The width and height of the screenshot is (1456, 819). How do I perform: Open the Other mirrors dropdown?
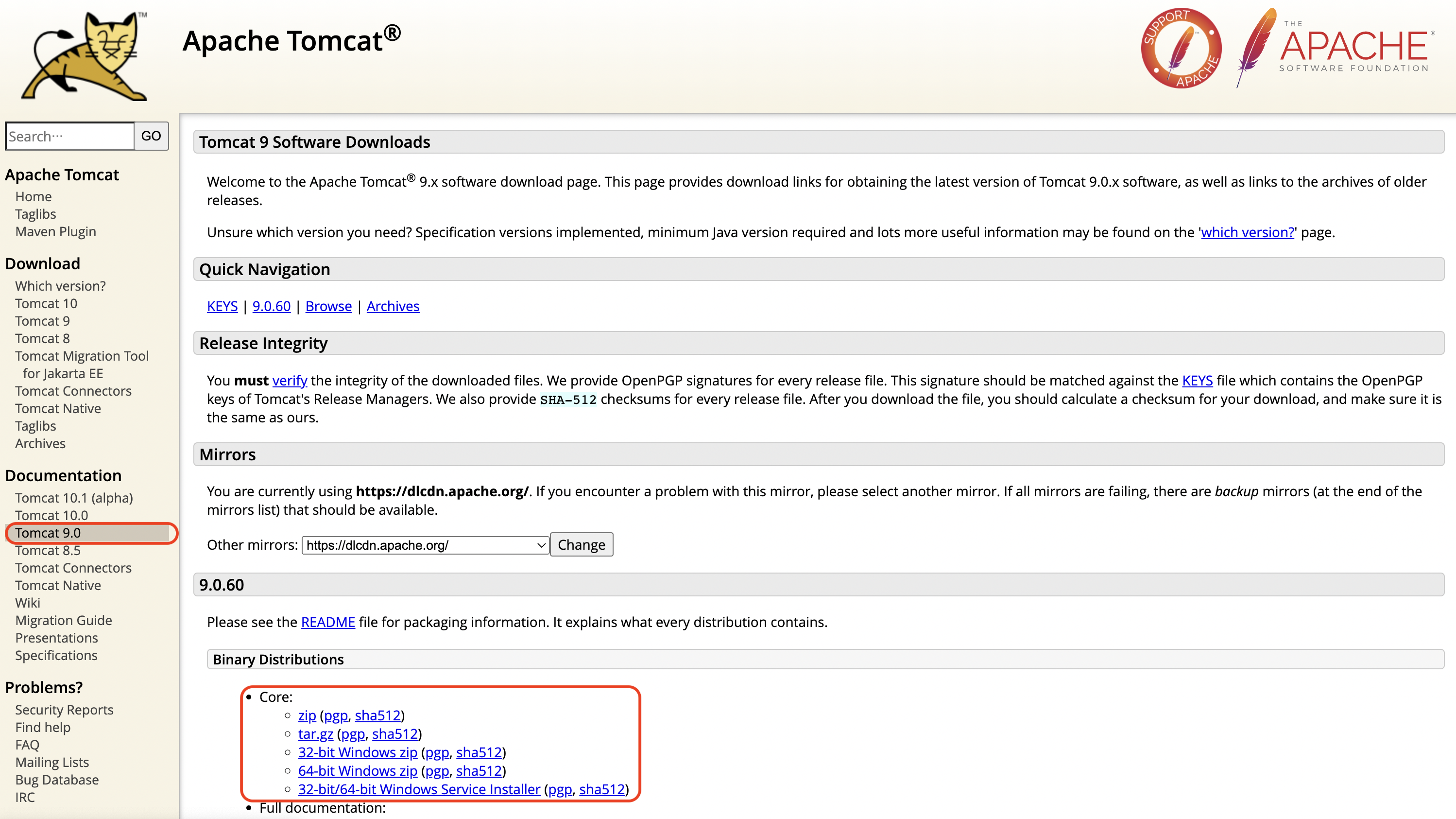click(x=425, y=545)
